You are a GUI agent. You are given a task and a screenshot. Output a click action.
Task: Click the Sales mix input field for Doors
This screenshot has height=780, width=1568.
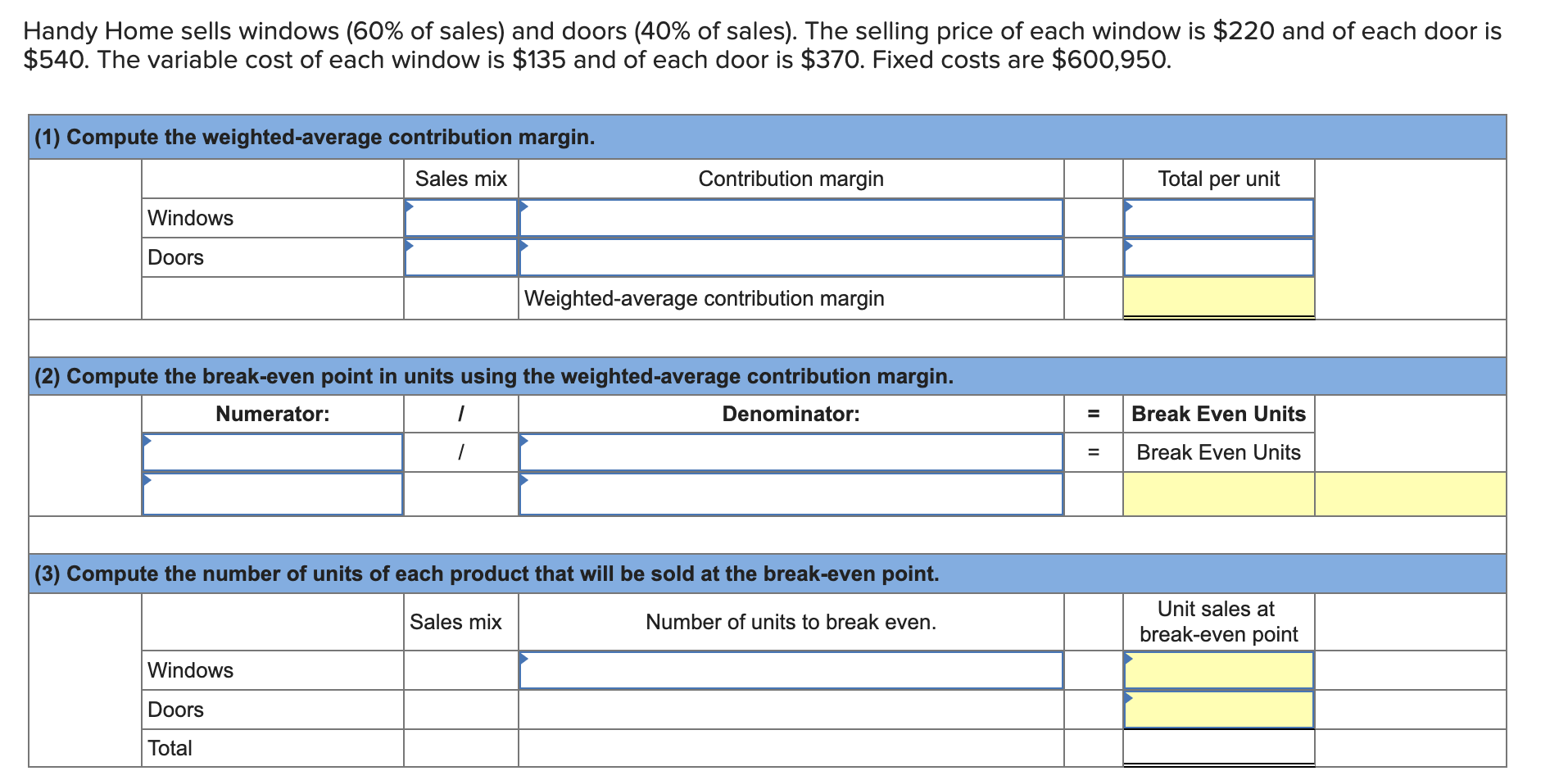[460, 257]
